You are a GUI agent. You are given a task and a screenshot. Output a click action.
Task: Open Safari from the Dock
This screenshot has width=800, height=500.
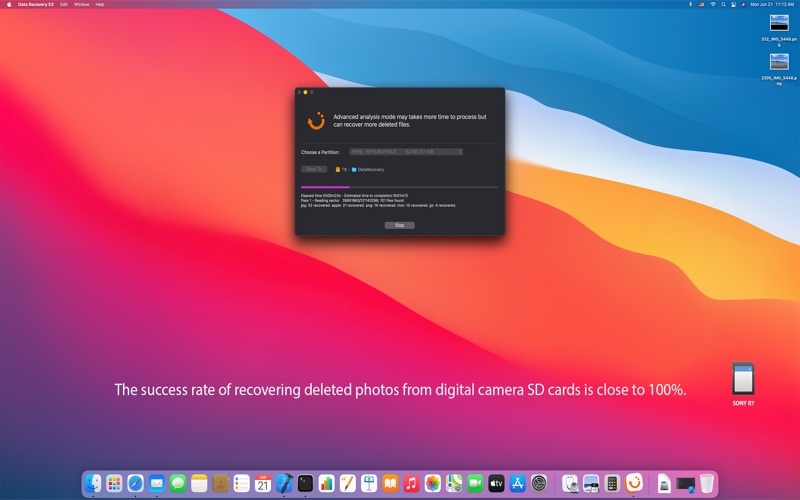coord(135,483)
